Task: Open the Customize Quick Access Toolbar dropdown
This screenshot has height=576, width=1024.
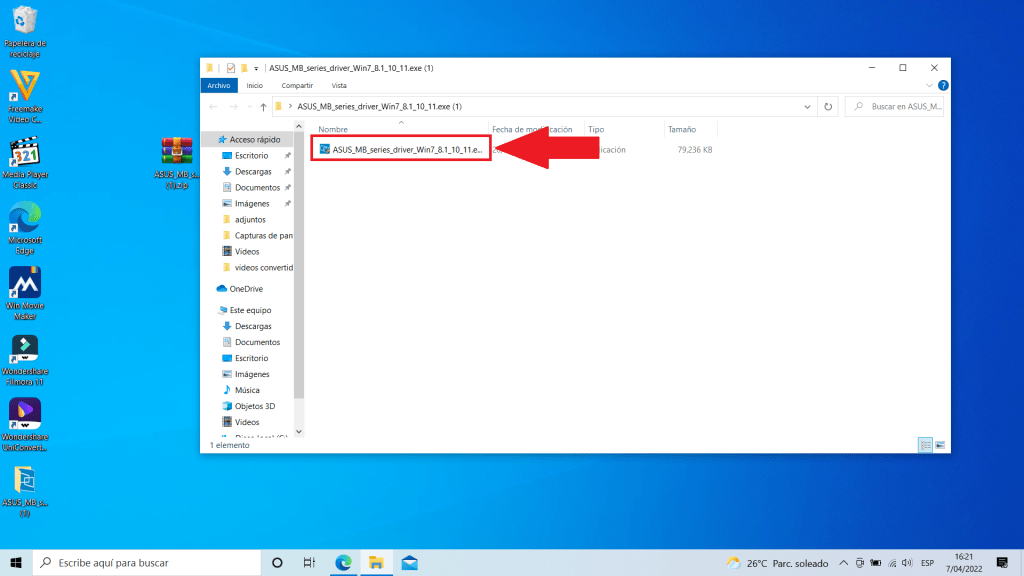Action: [257, 68]
